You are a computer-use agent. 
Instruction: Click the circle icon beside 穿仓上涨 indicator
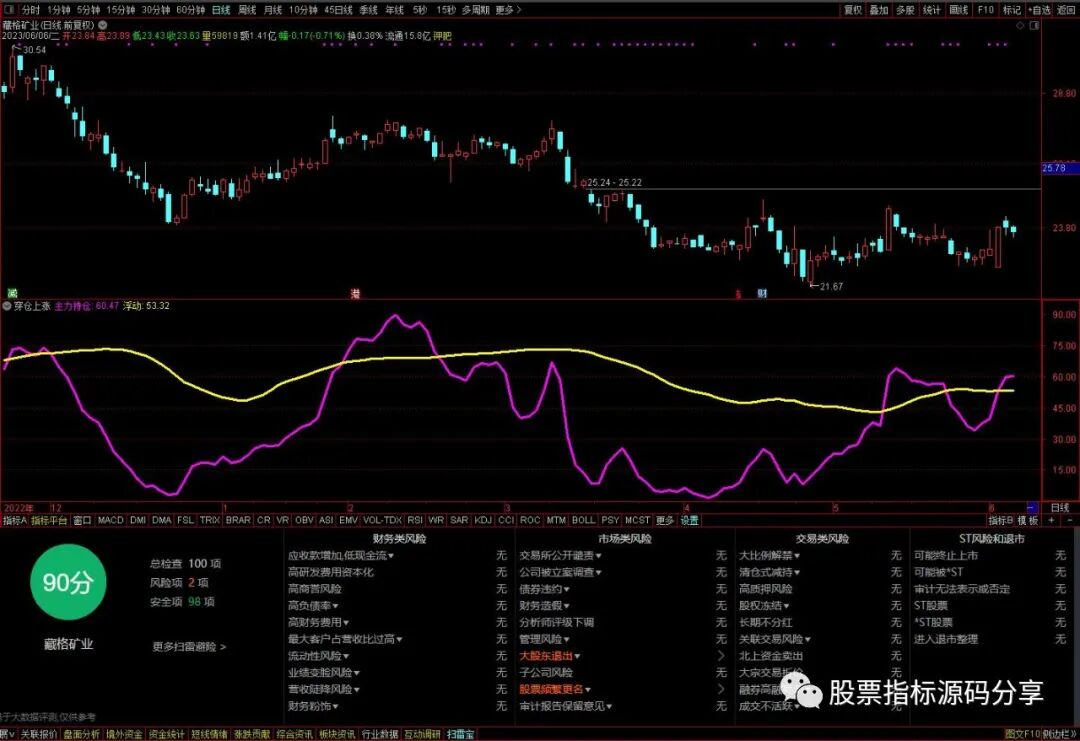point(7,306)
